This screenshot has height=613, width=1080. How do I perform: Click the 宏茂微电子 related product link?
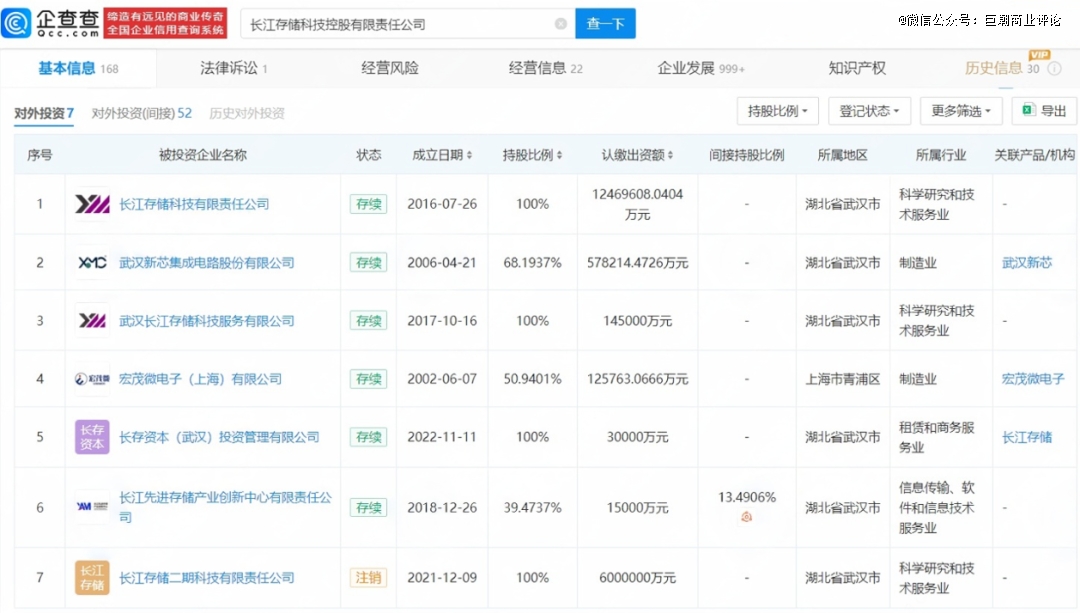(1033, 379)
